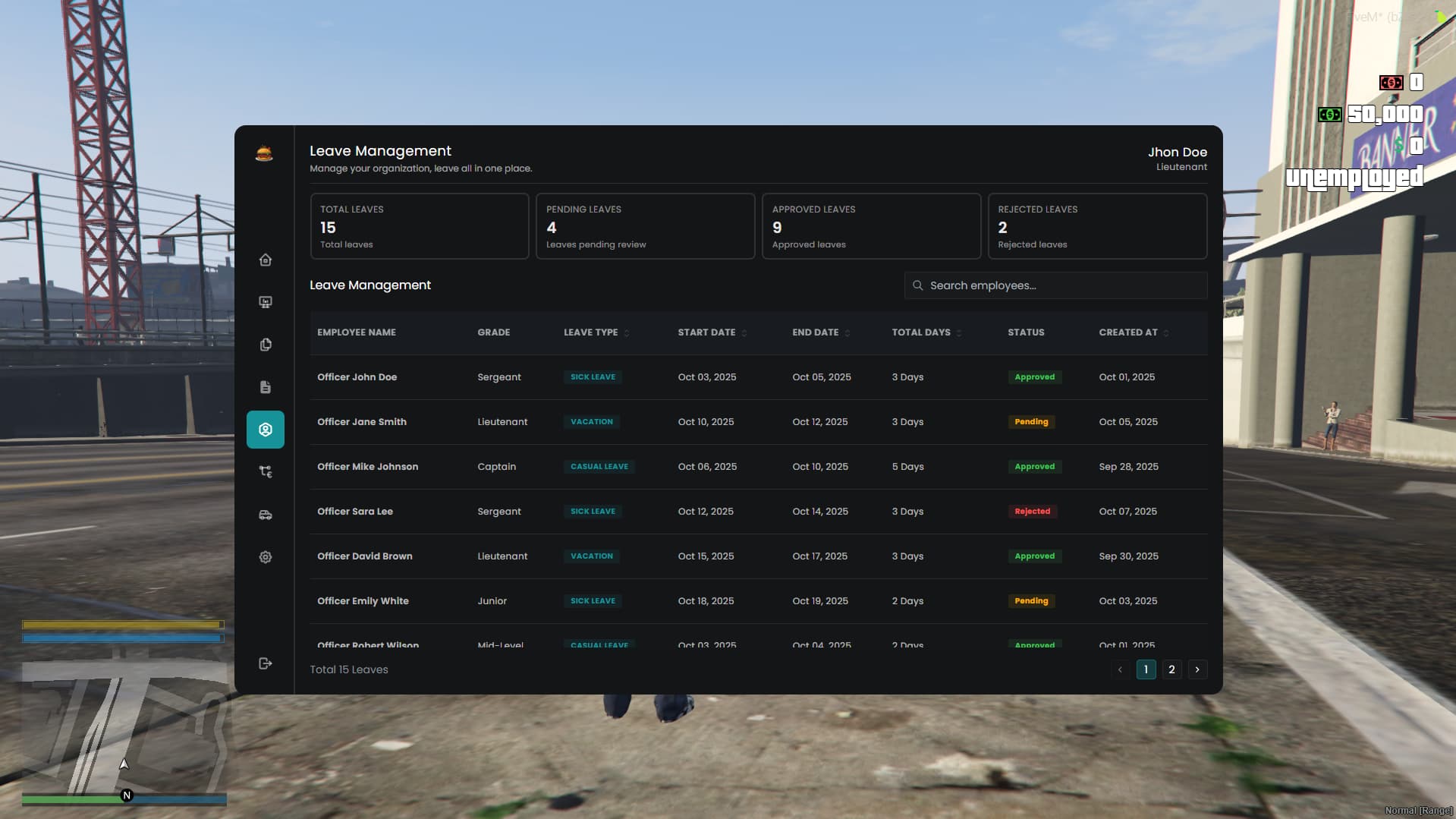Image resolution: width=1456 pixels, height=819 pixels.
Task: Select page 1 in pagination
Action: tap(1146, 669)
